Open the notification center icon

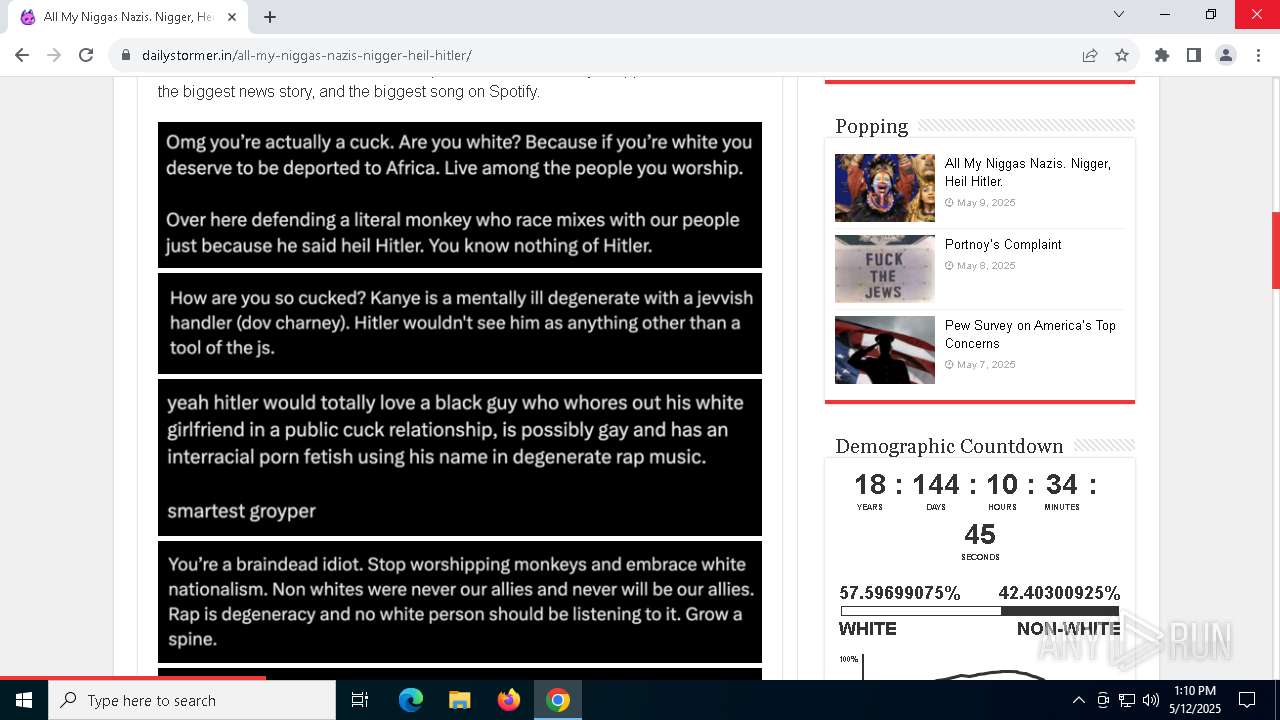[1247, 700]
